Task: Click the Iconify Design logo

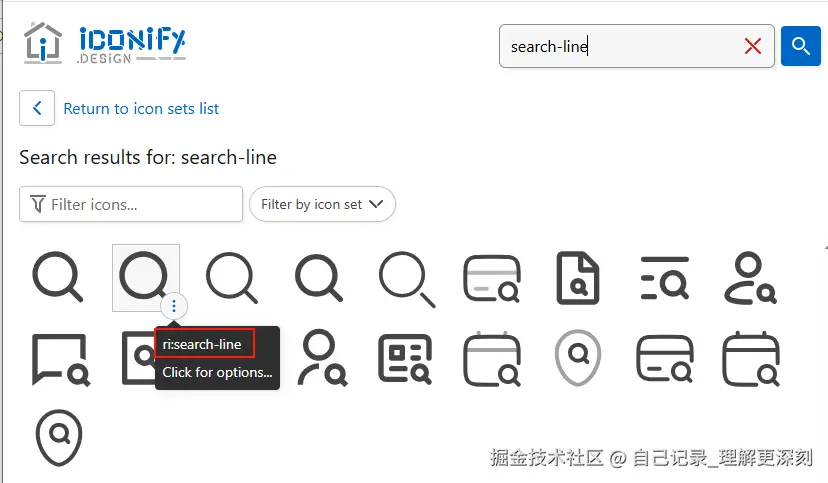Action: [105, 44]
